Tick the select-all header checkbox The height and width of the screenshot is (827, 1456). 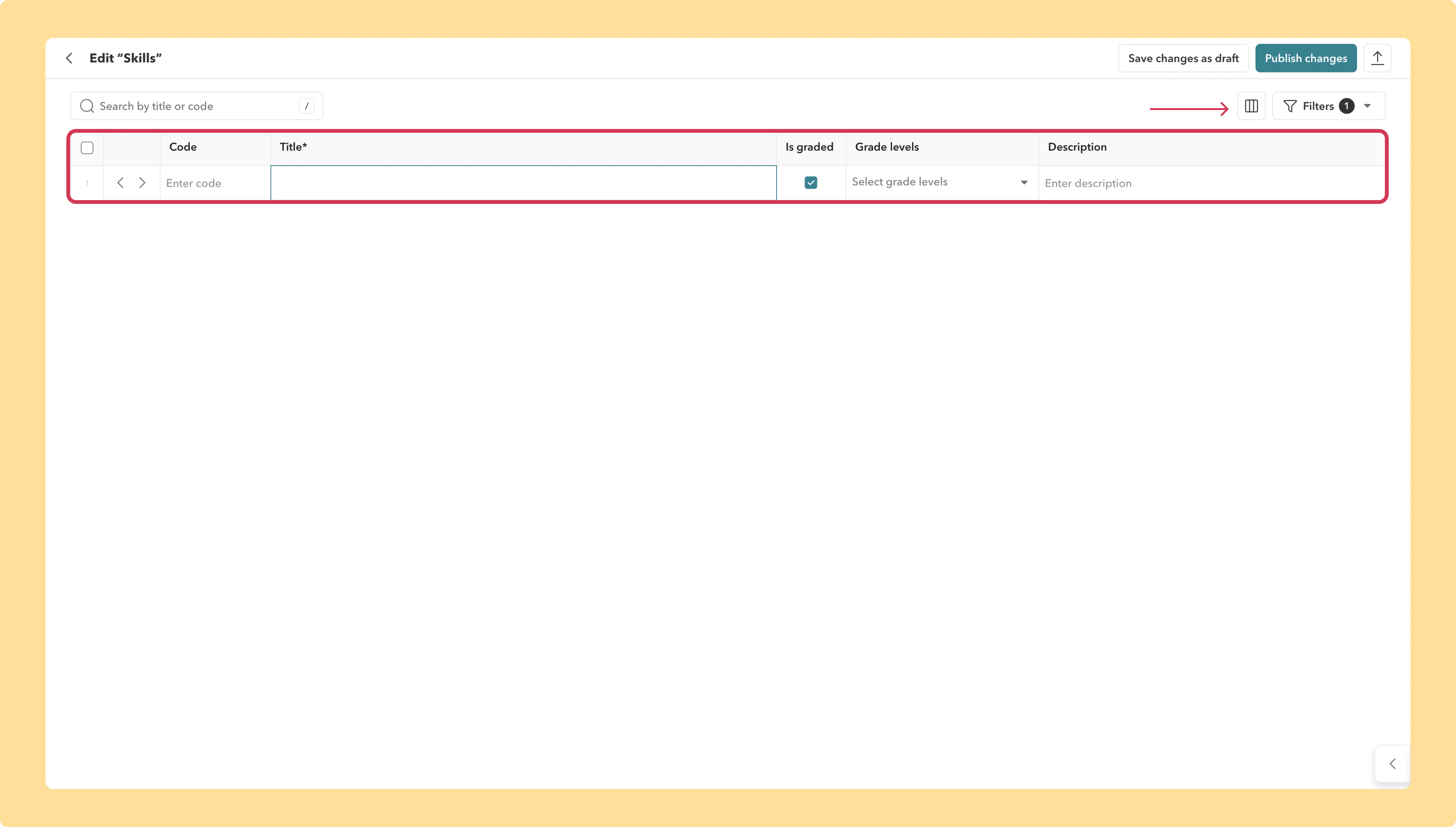(87, 148)
